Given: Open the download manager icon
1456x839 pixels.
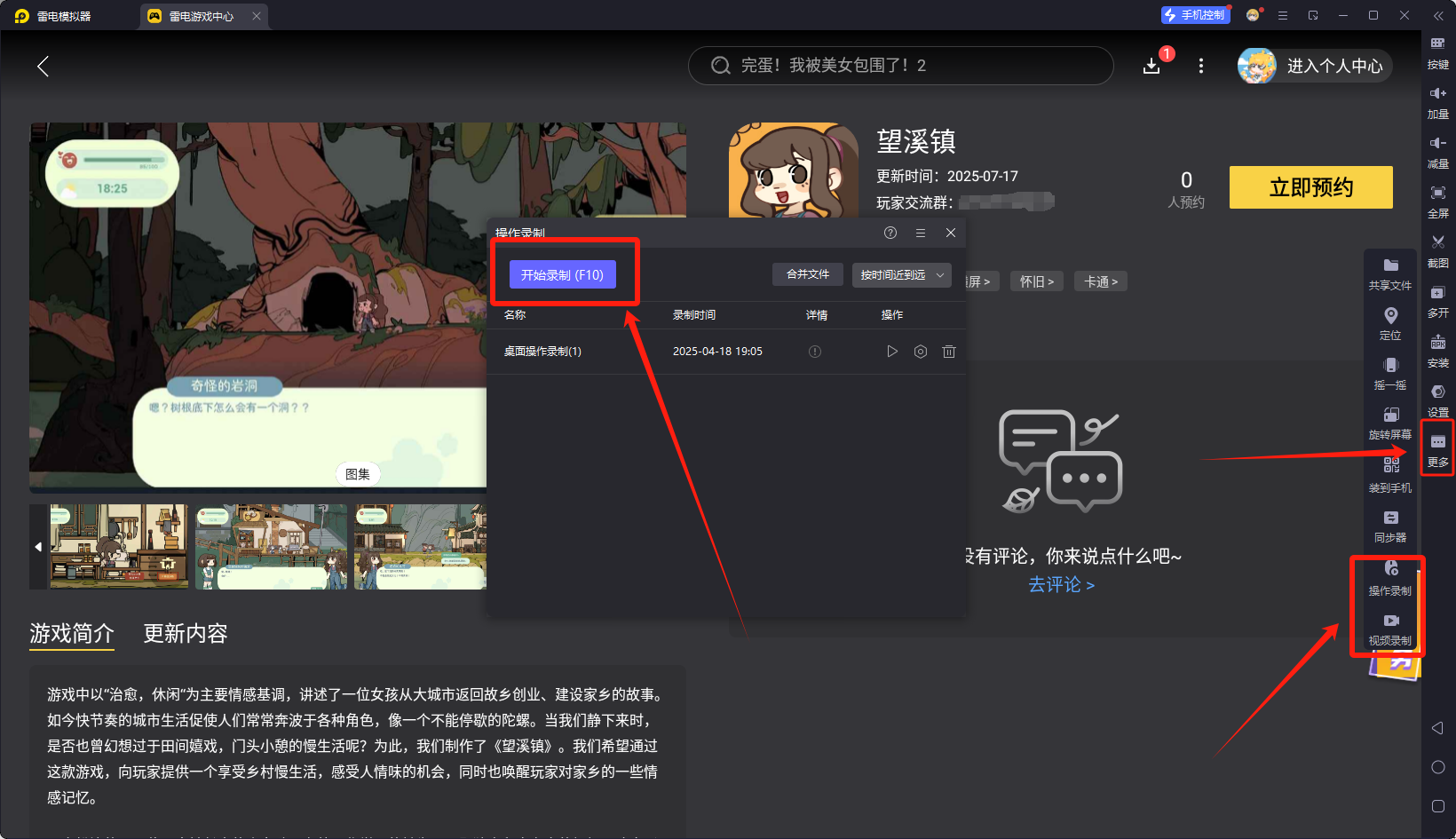Looking at the screenshot, I should [1151, 66].
